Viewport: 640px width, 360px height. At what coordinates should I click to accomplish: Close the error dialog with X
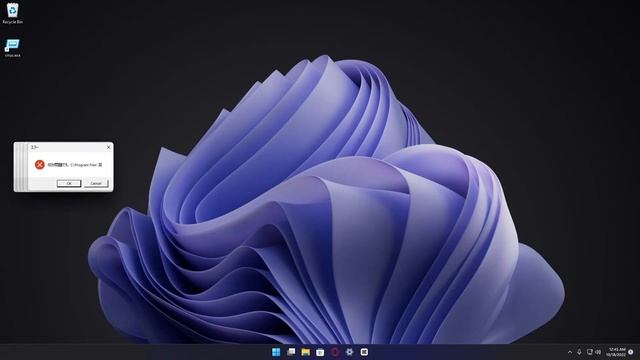109,147
